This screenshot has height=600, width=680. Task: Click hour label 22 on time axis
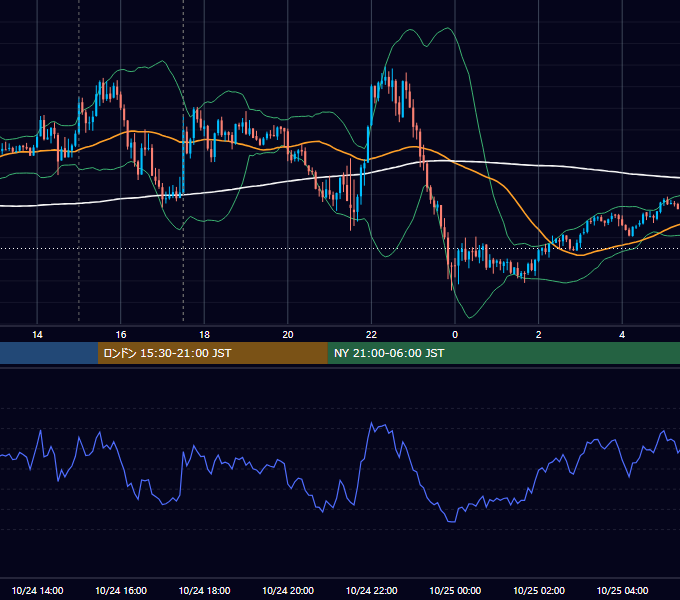(371, 335)
